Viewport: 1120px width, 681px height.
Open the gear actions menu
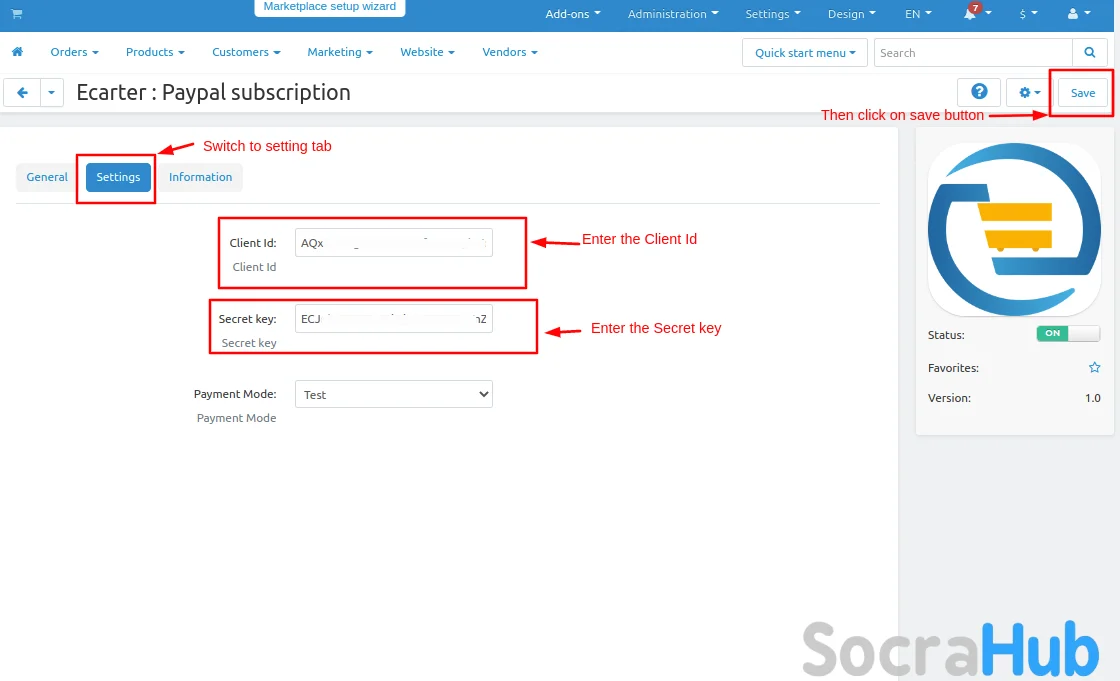(1029, 93)
